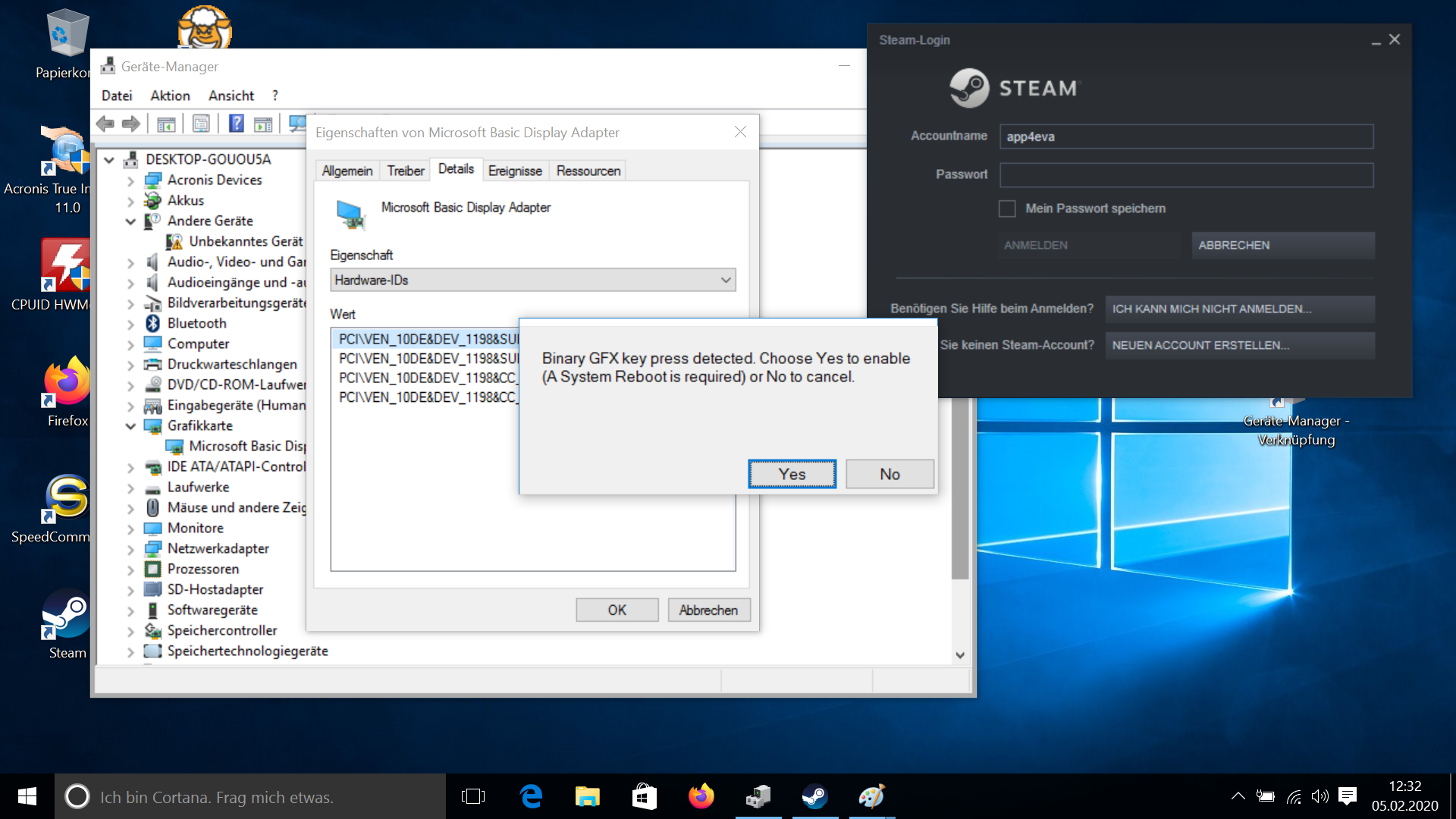Click the Steam Passwort input field
This screenshot has width=1456, height=819.
click(x=1186, y=175)
